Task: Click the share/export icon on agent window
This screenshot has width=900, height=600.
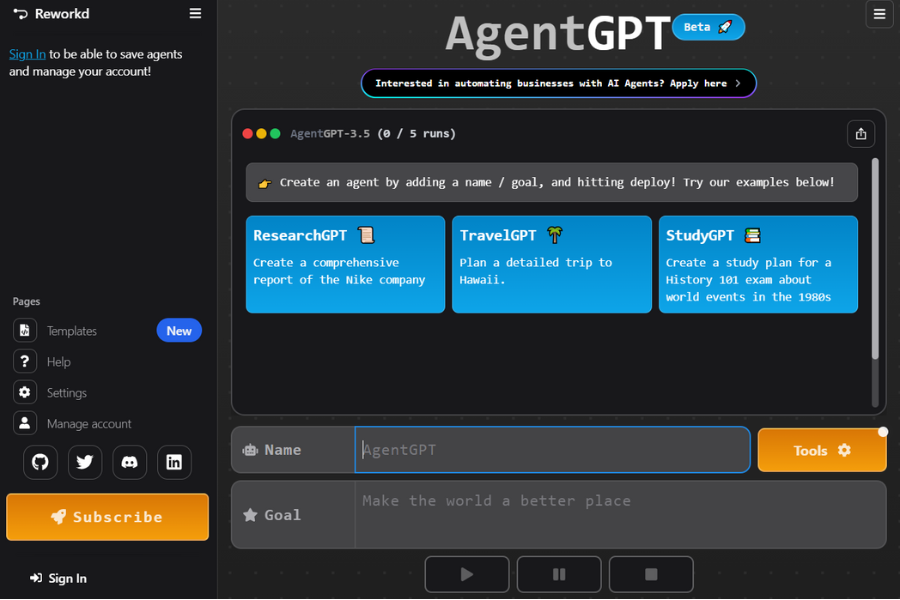Action: pos(860,133)
